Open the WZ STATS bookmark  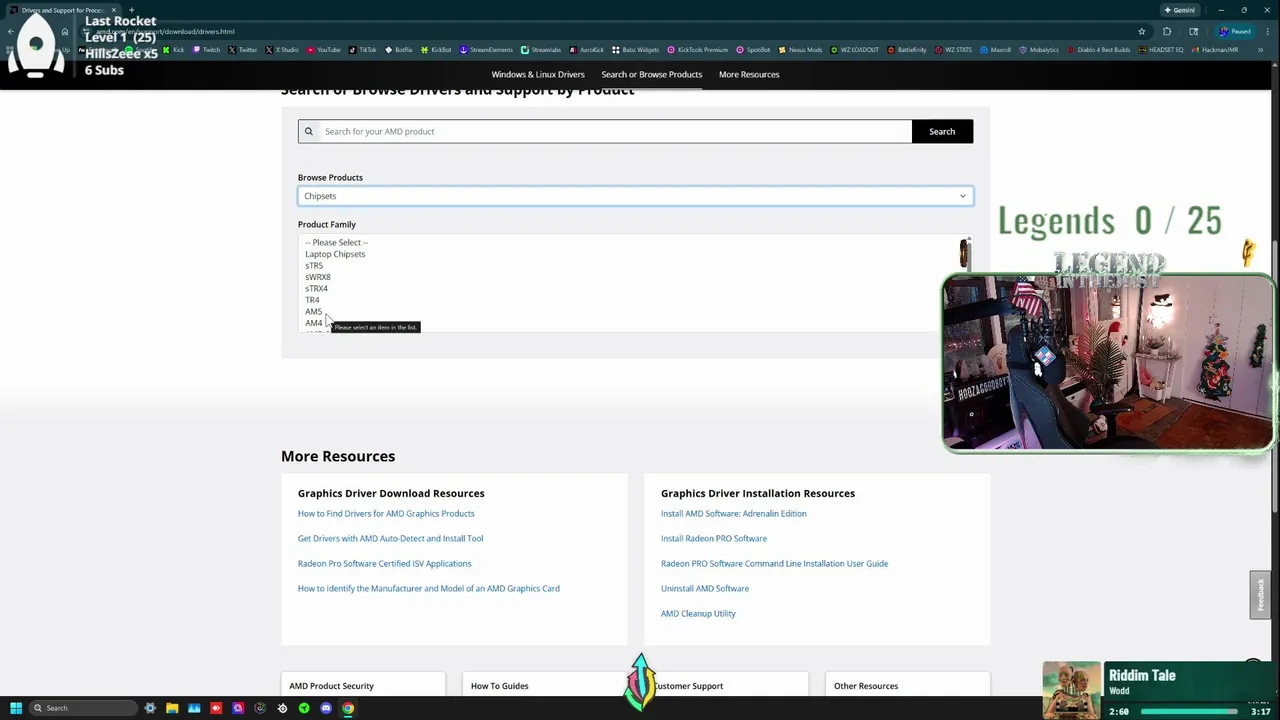click(x=953, y=50)
